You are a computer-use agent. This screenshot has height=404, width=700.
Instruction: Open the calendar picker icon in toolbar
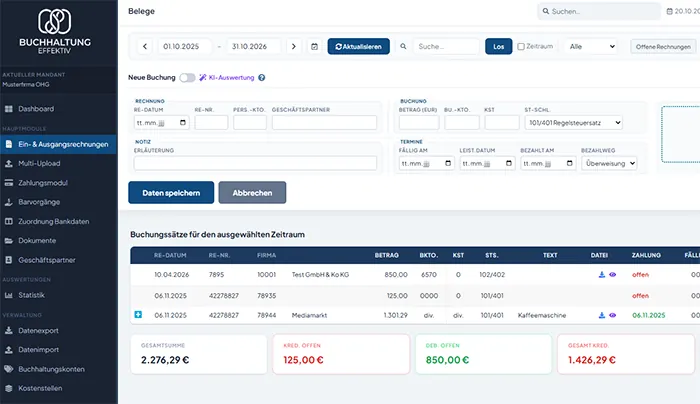click(314, 46)
